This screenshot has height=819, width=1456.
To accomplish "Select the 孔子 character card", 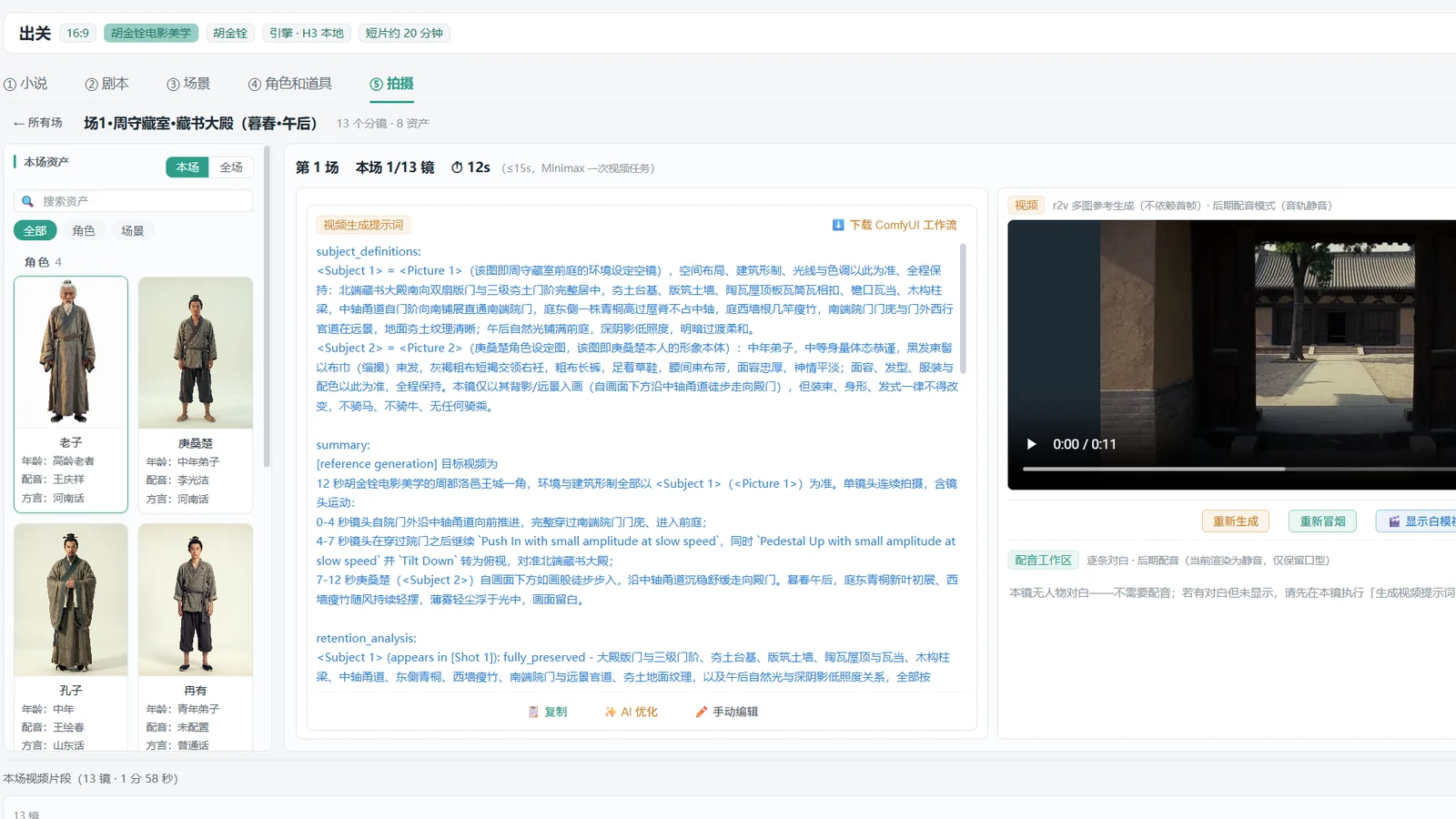I will coord(71,637).
